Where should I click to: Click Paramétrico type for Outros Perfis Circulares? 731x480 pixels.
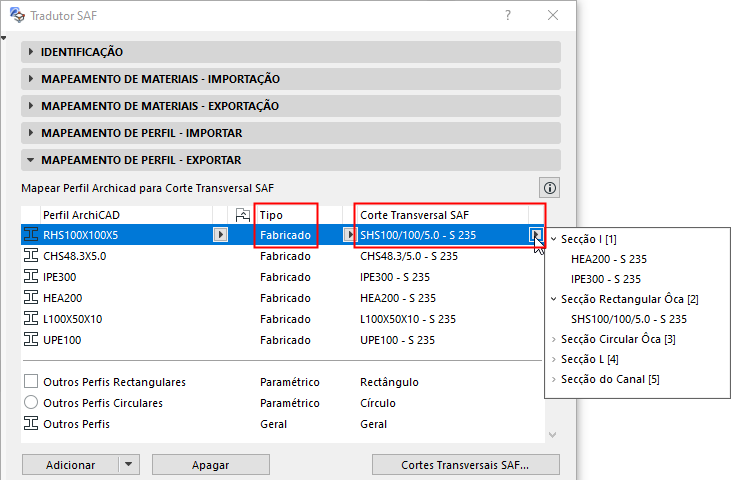(x=290, y=403)
